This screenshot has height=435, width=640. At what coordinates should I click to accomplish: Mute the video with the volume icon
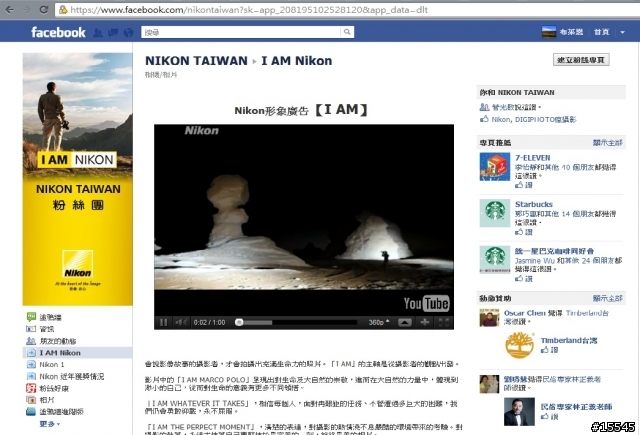tap(180, 322)
